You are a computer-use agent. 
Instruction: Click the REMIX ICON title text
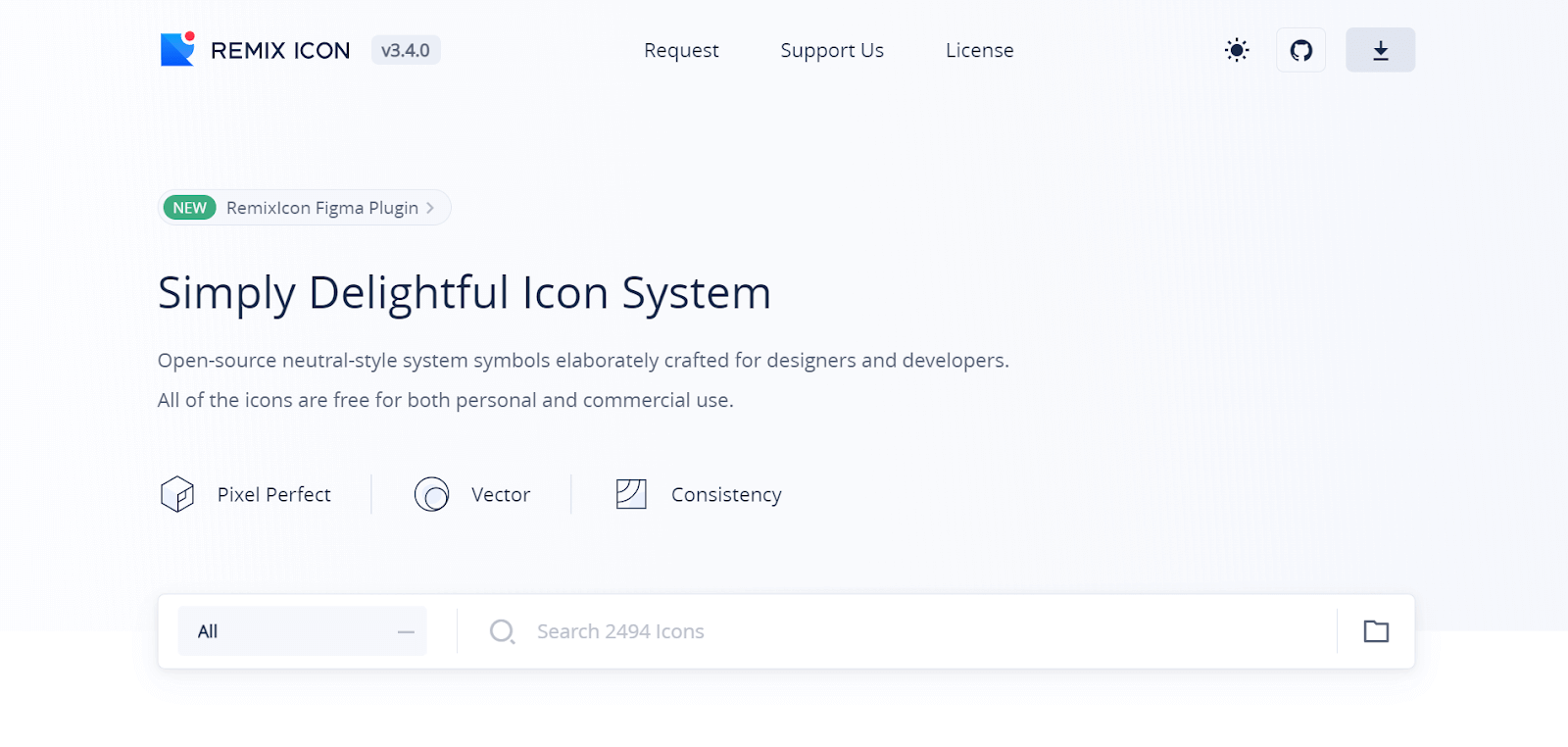click(x=280, y=50)
